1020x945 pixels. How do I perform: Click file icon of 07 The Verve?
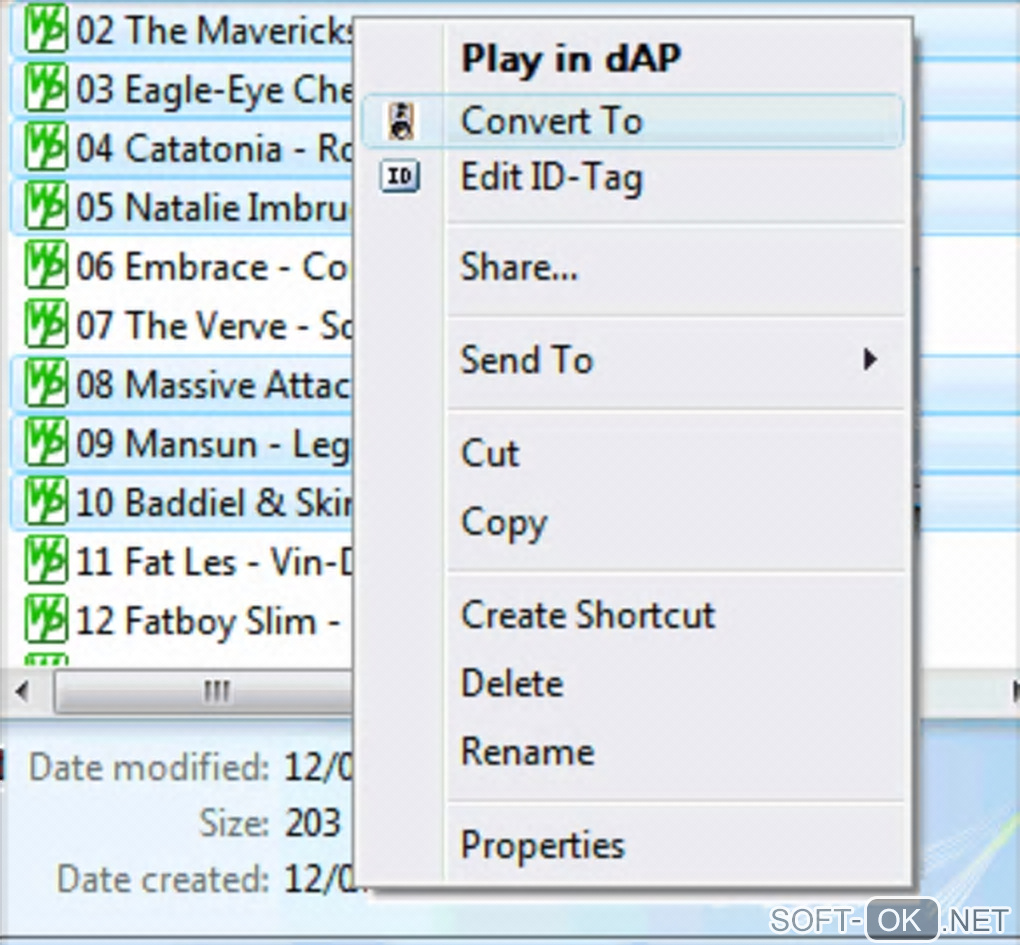tap(46, 325)
